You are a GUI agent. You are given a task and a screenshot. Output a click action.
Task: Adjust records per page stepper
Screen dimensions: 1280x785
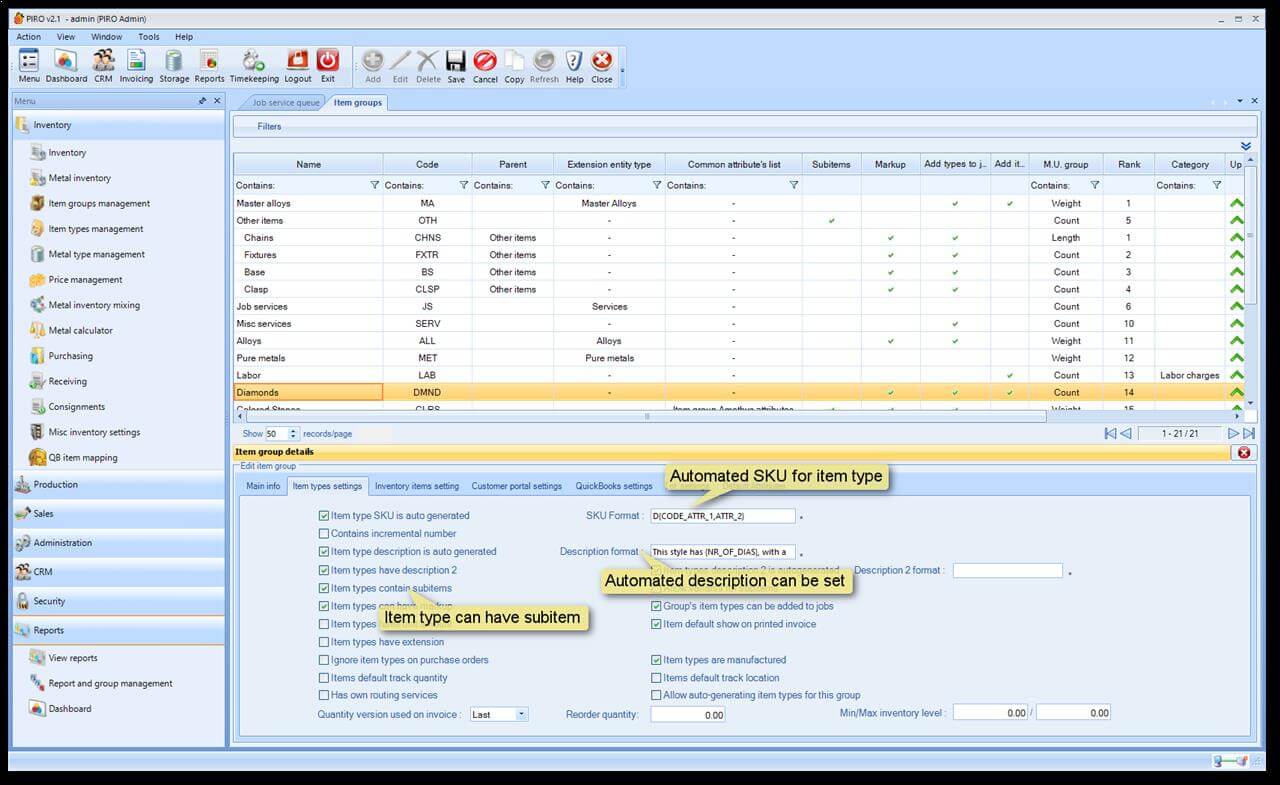click(x=294, y=434)
